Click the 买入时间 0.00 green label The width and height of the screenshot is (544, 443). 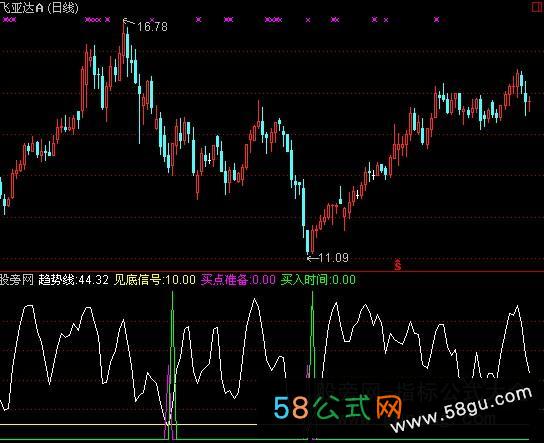318,280
